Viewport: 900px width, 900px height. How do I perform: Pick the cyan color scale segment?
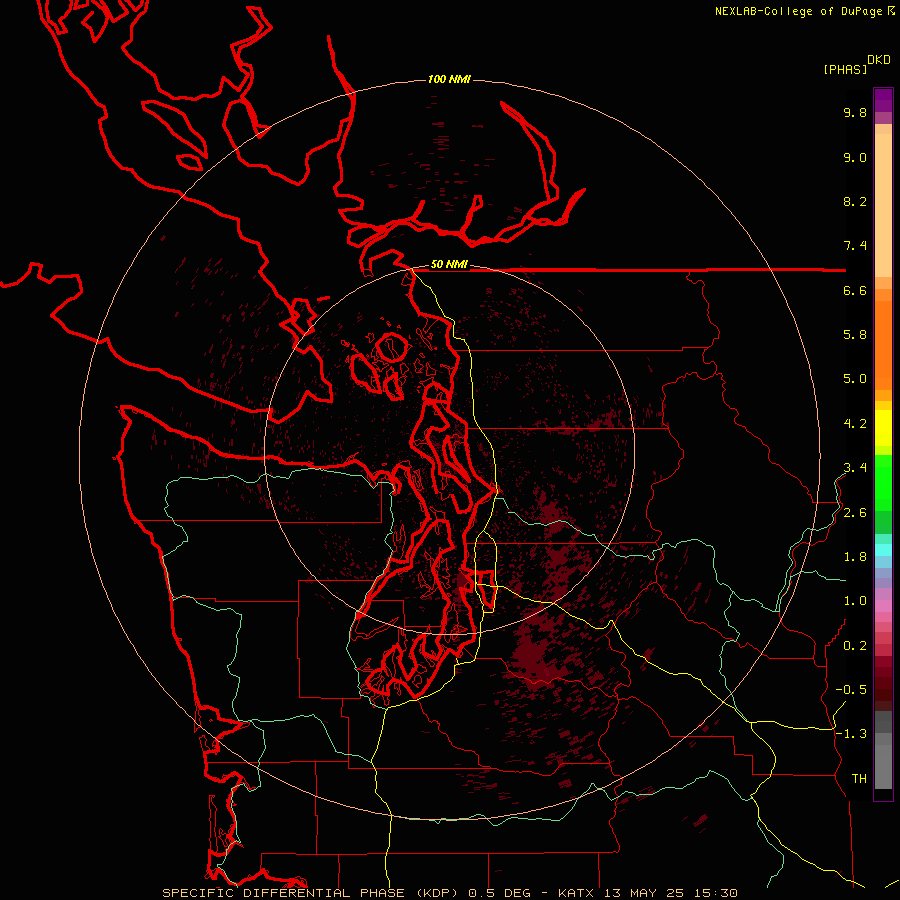883,550
